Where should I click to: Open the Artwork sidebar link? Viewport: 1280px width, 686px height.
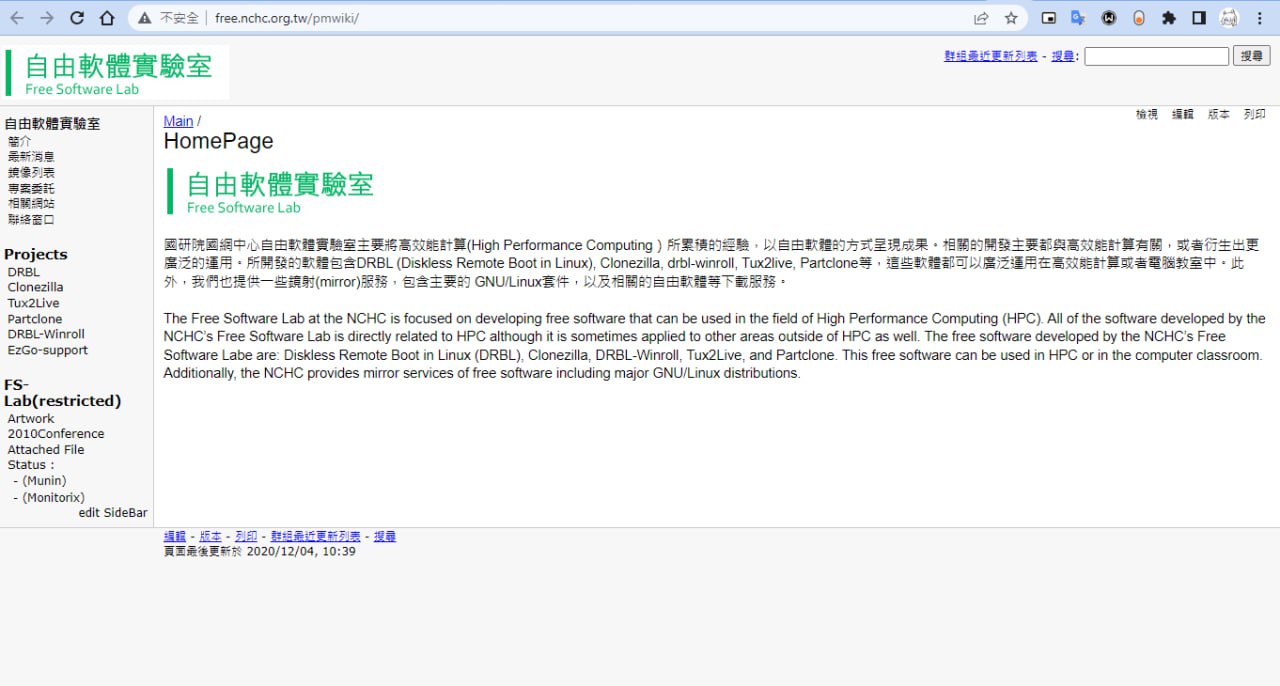coord(31,419)
